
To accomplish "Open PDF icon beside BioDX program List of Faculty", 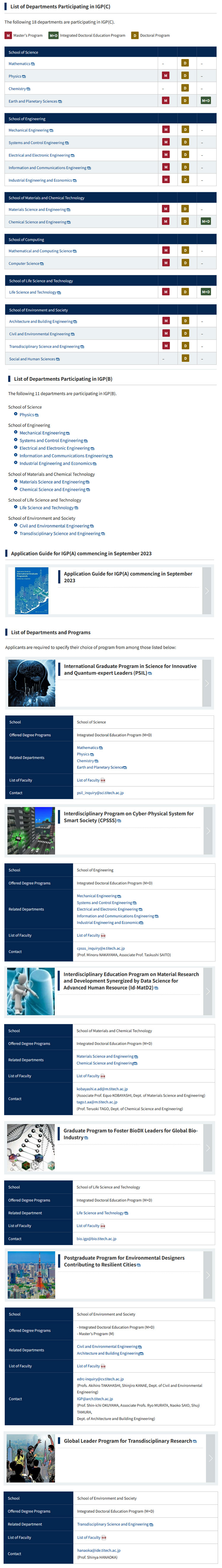I will [x=102, y=1225].
